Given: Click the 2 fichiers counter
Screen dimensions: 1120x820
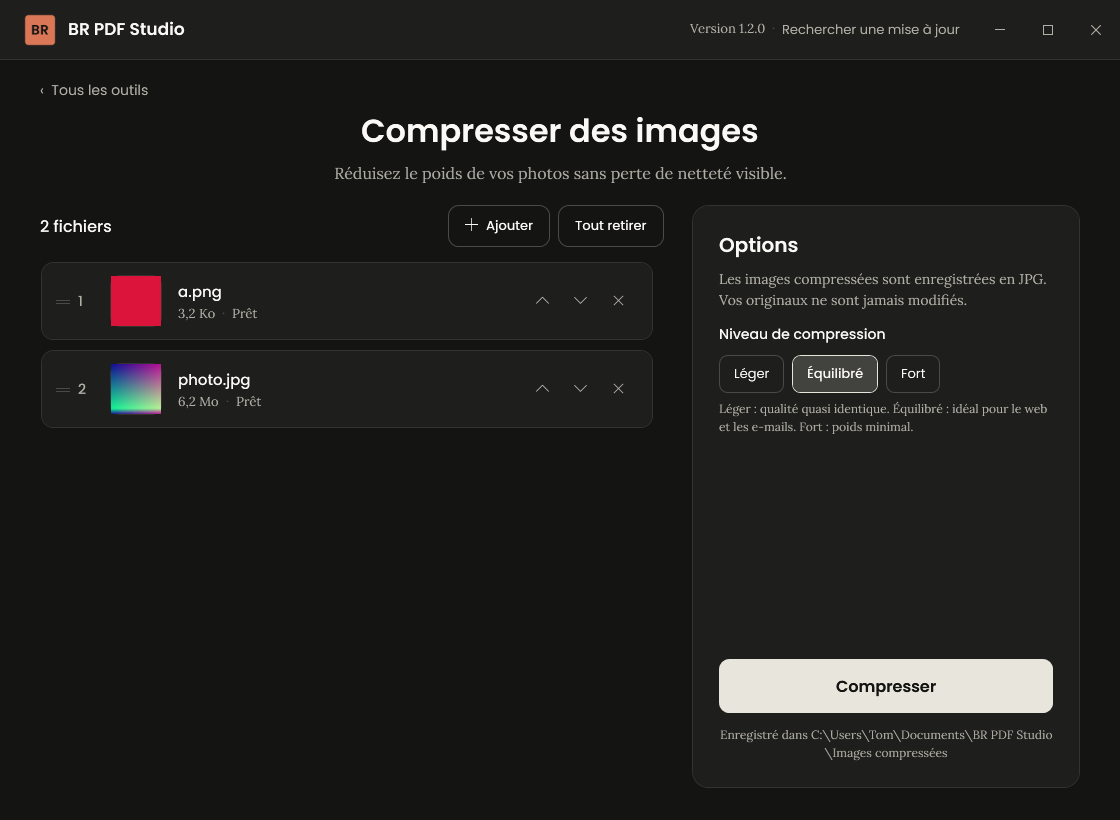Looking at the screenshot, I should pos(76,226).
